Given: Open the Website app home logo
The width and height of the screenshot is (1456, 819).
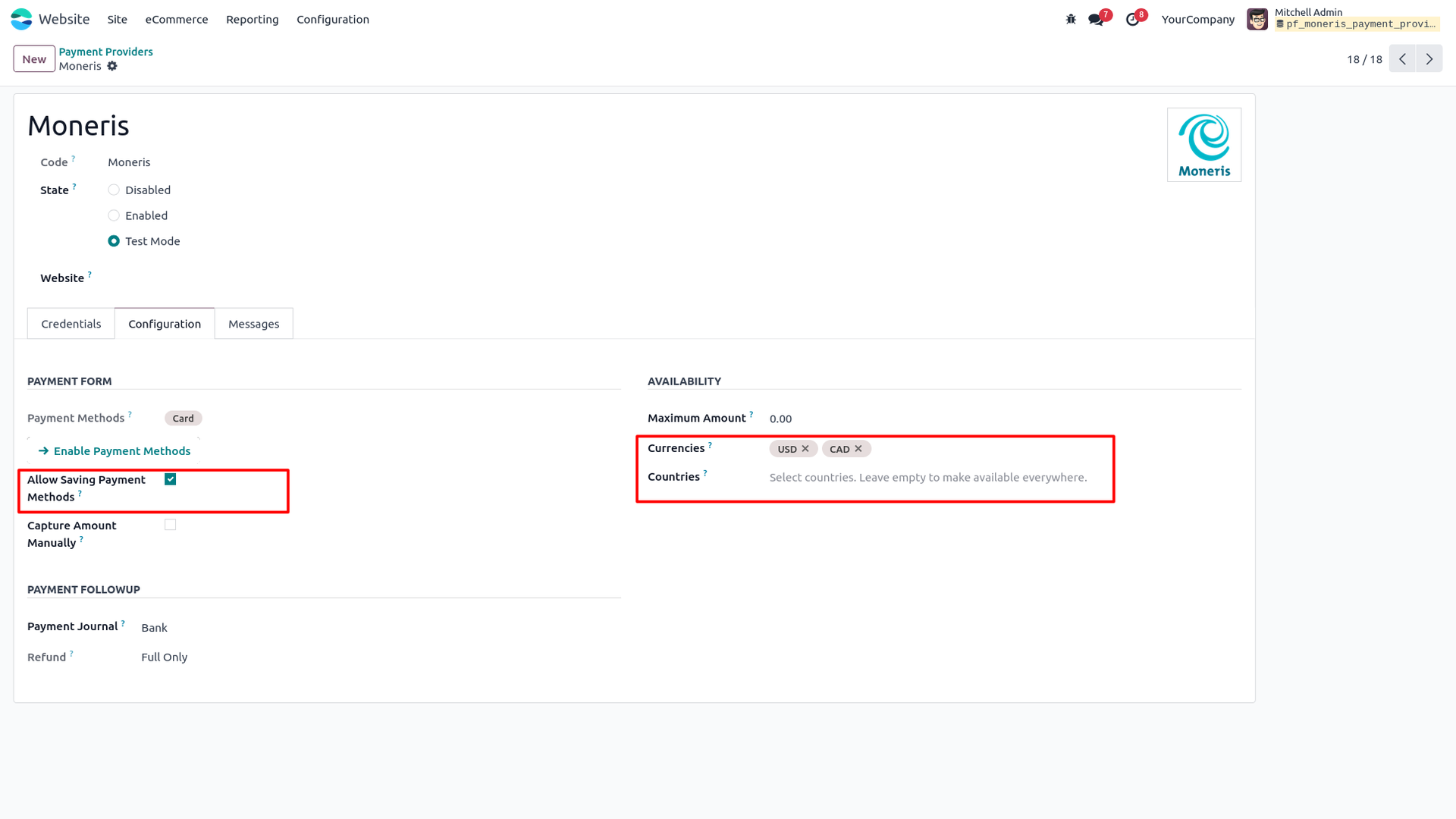Looking at the screenshot, I should point(21,19).
